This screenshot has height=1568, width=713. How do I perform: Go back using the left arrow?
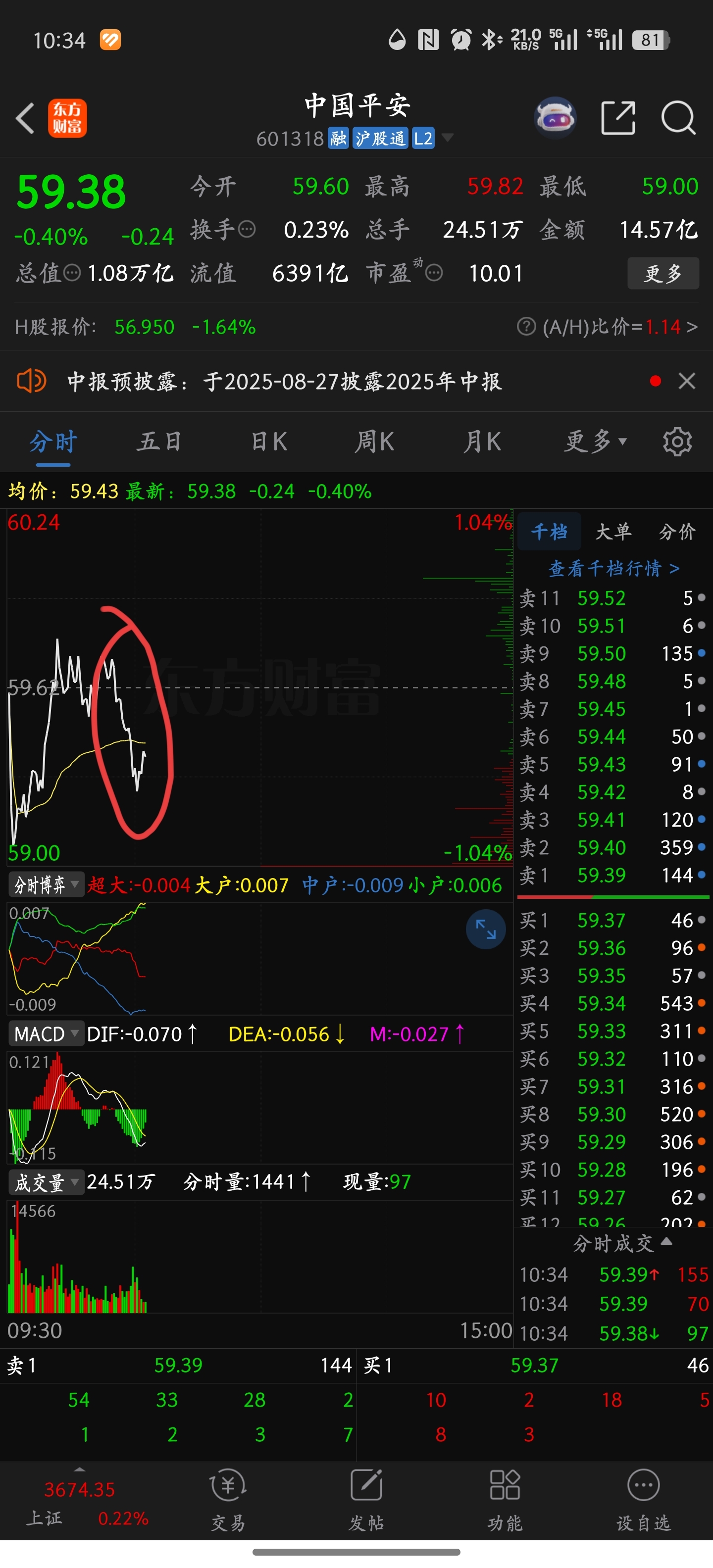25,118
